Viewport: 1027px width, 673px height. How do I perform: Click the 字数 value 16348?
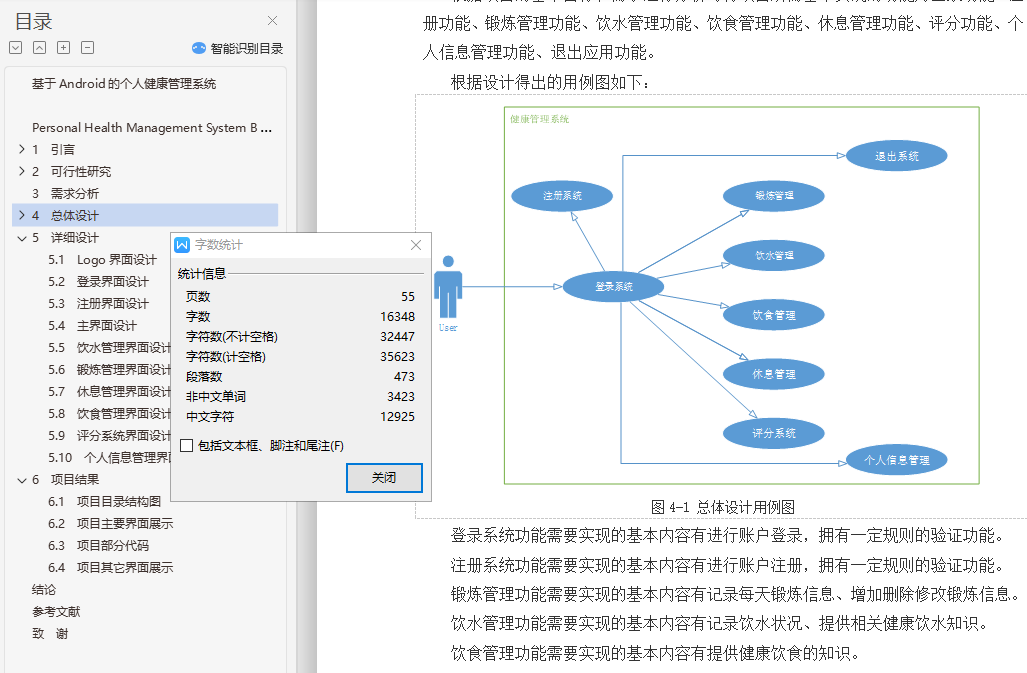point(398,317)
